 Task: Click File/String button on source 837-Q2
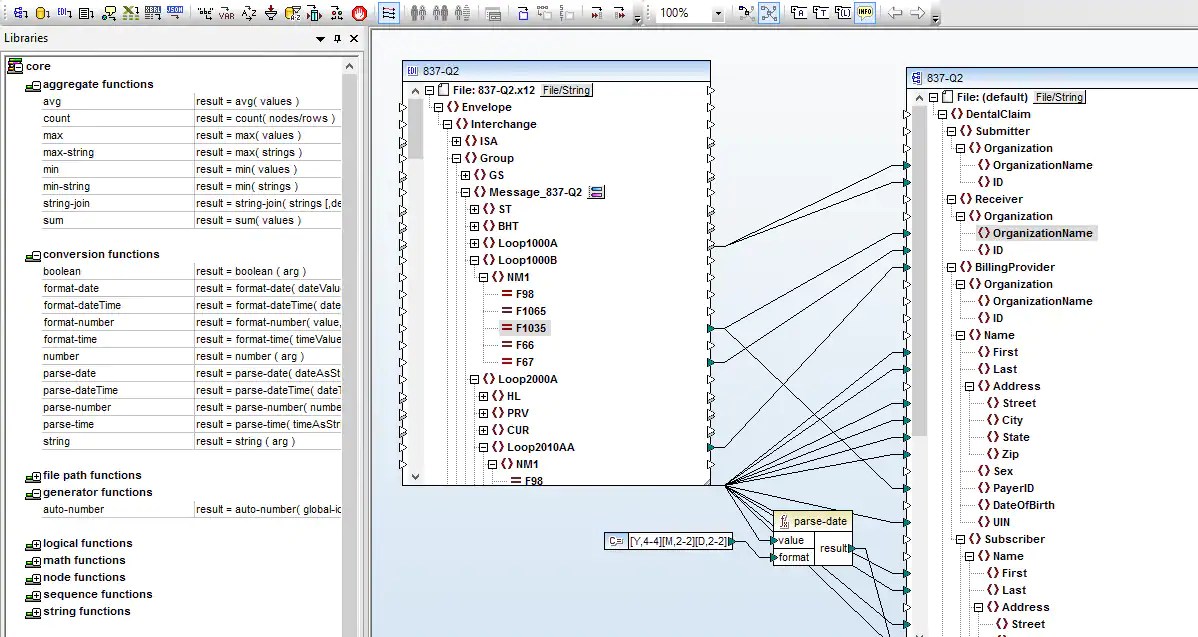point(566,90)
